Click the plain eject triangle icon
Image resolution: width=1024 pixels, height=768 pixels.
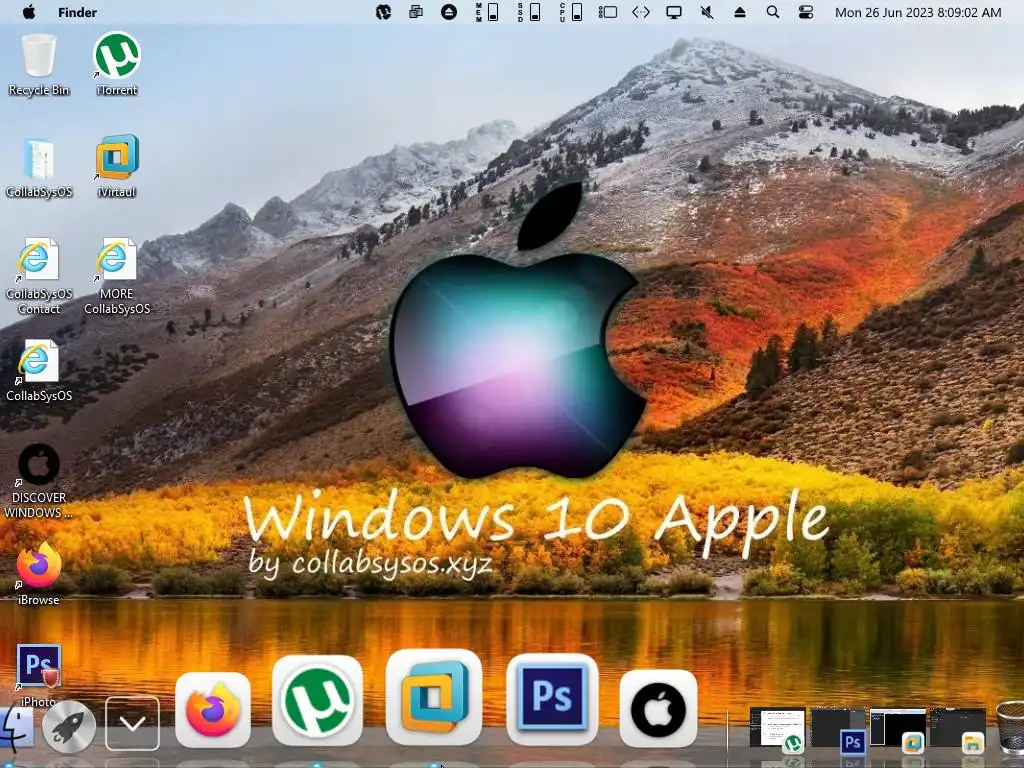coord(739,12)
